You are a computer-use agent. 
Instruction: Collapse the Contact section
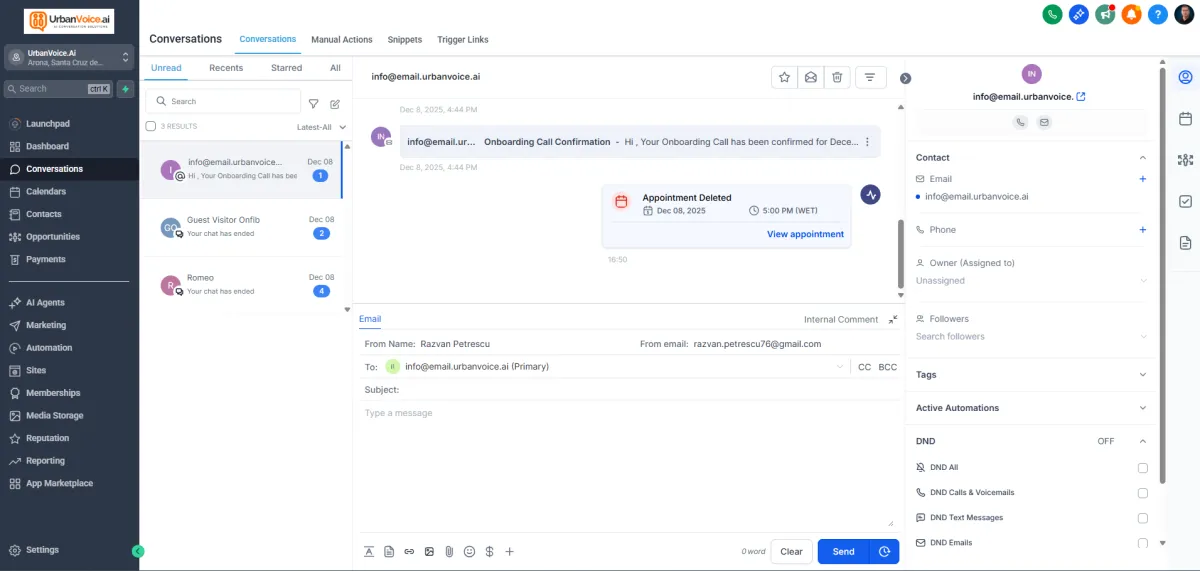pos(1142,157)
